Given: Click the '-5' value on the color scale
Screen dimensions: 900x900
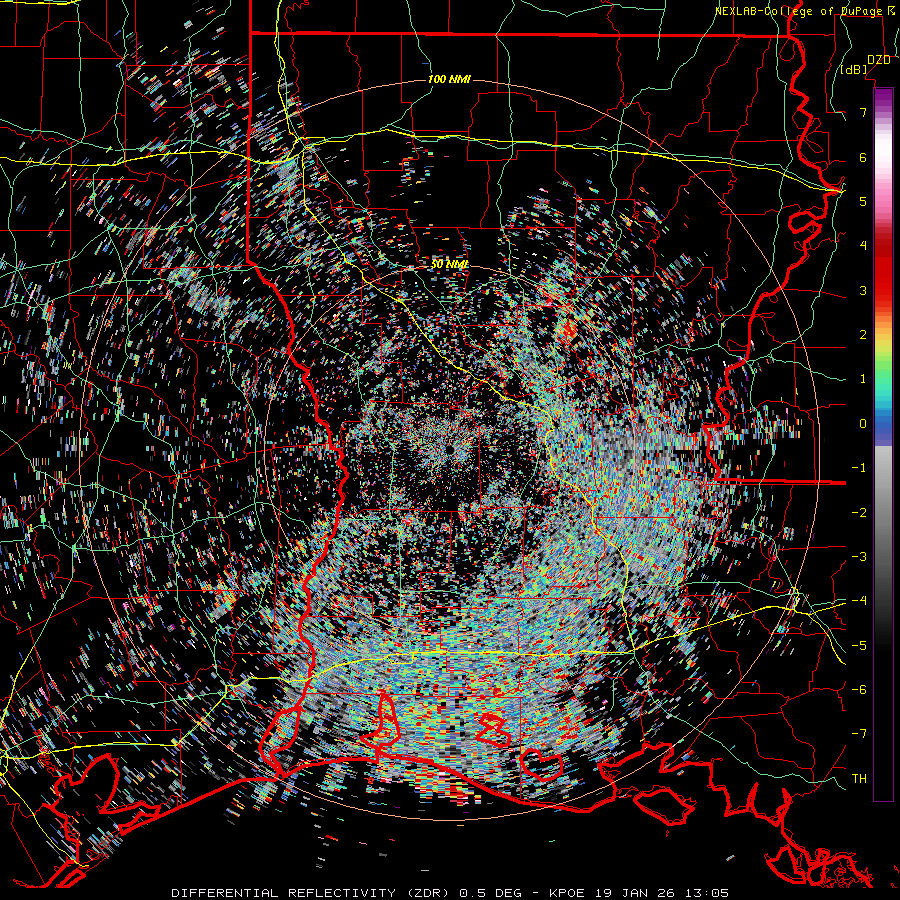Looking at the screenshot, I should 859,646.
